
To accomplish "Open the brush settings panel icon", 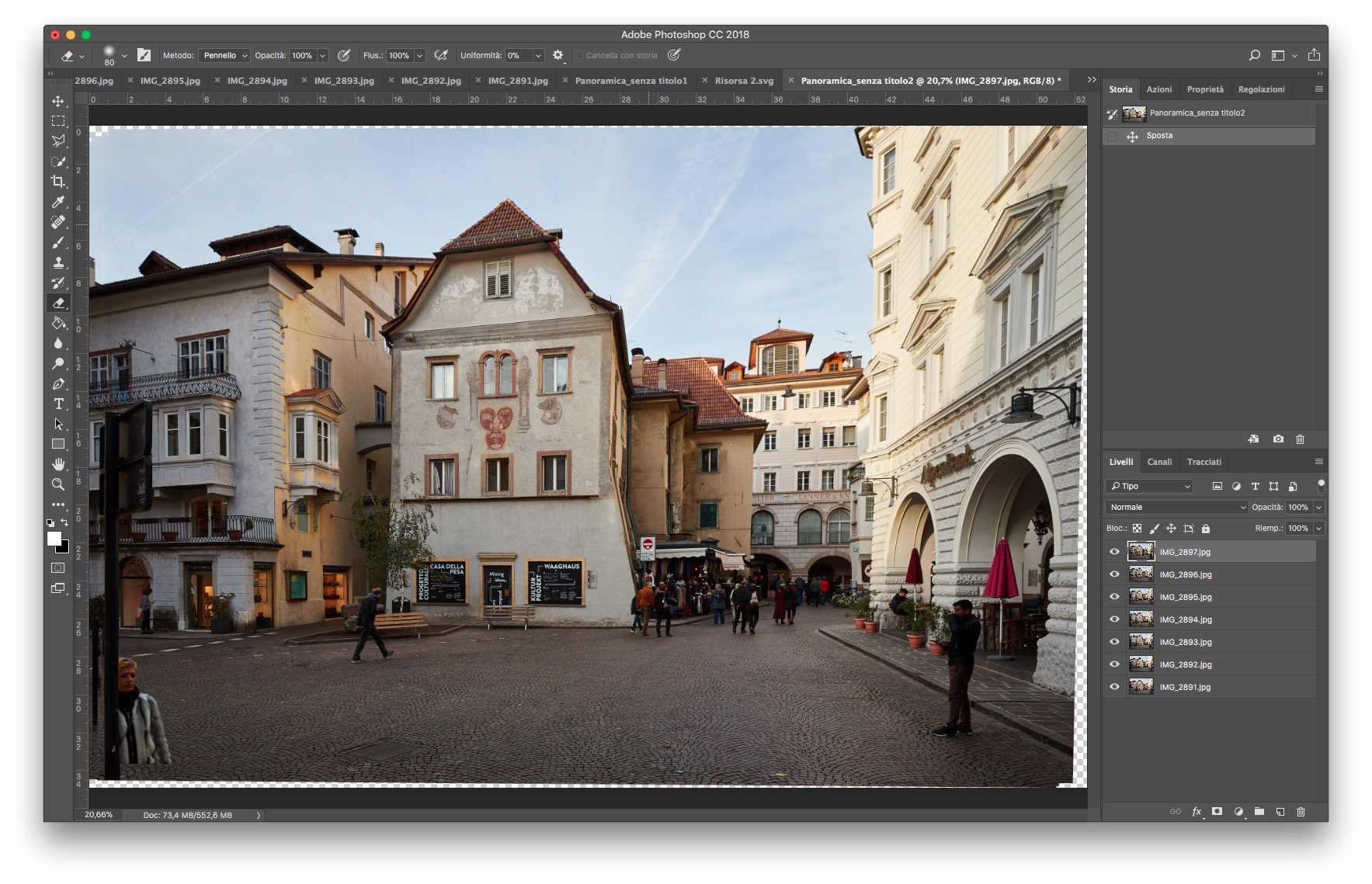I will [144, 55].
